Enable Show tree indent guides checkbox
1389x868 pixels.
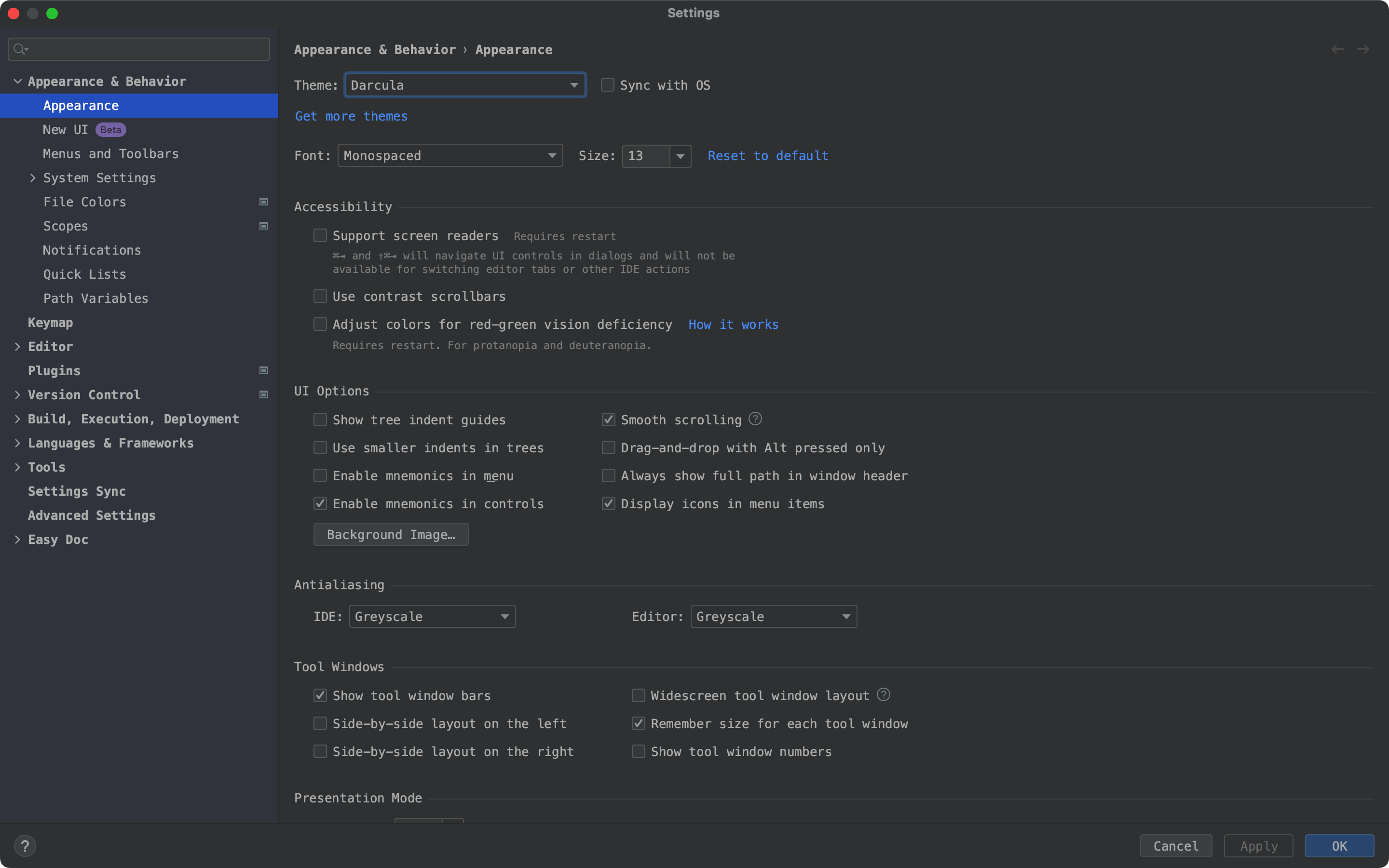pyautogui.click(x=320, y=419)
